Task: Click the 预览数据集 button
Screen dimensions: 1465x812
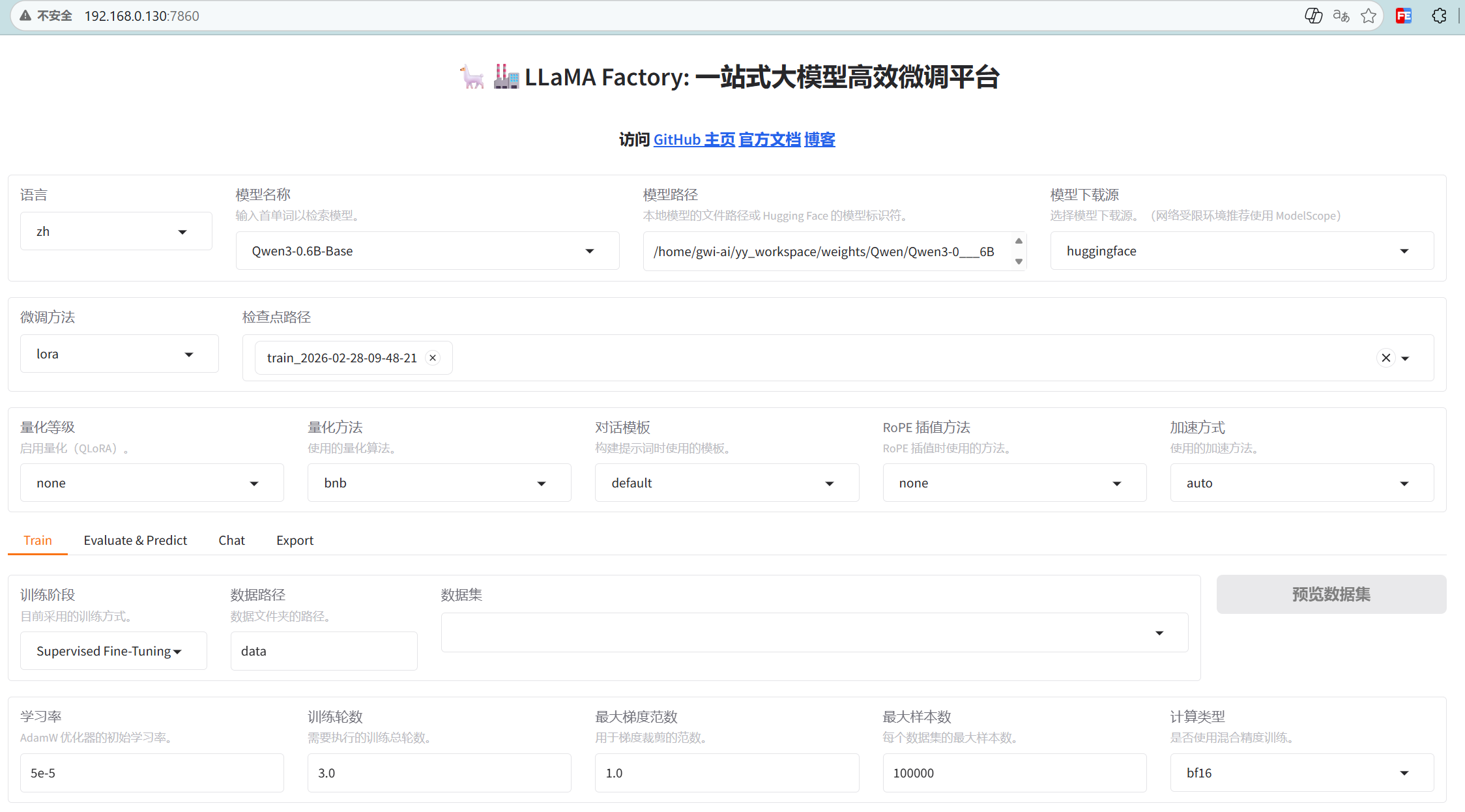Action: pos(1331,594)
